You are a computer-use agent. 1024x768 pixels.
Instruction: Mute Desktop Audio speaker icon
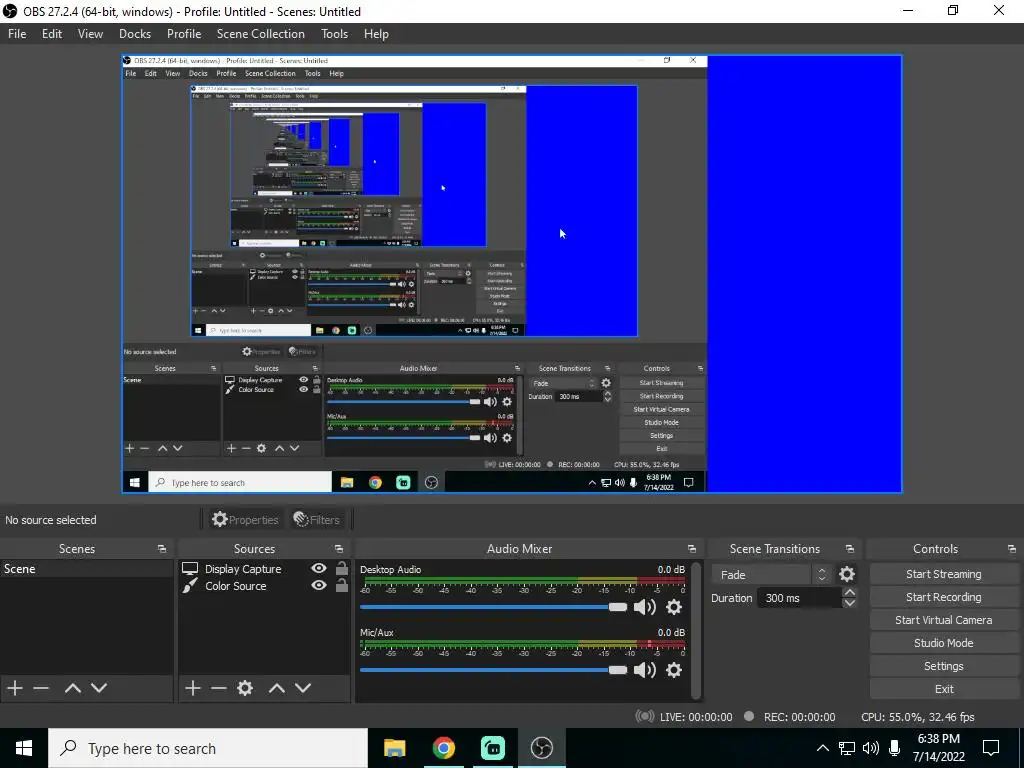645,607
